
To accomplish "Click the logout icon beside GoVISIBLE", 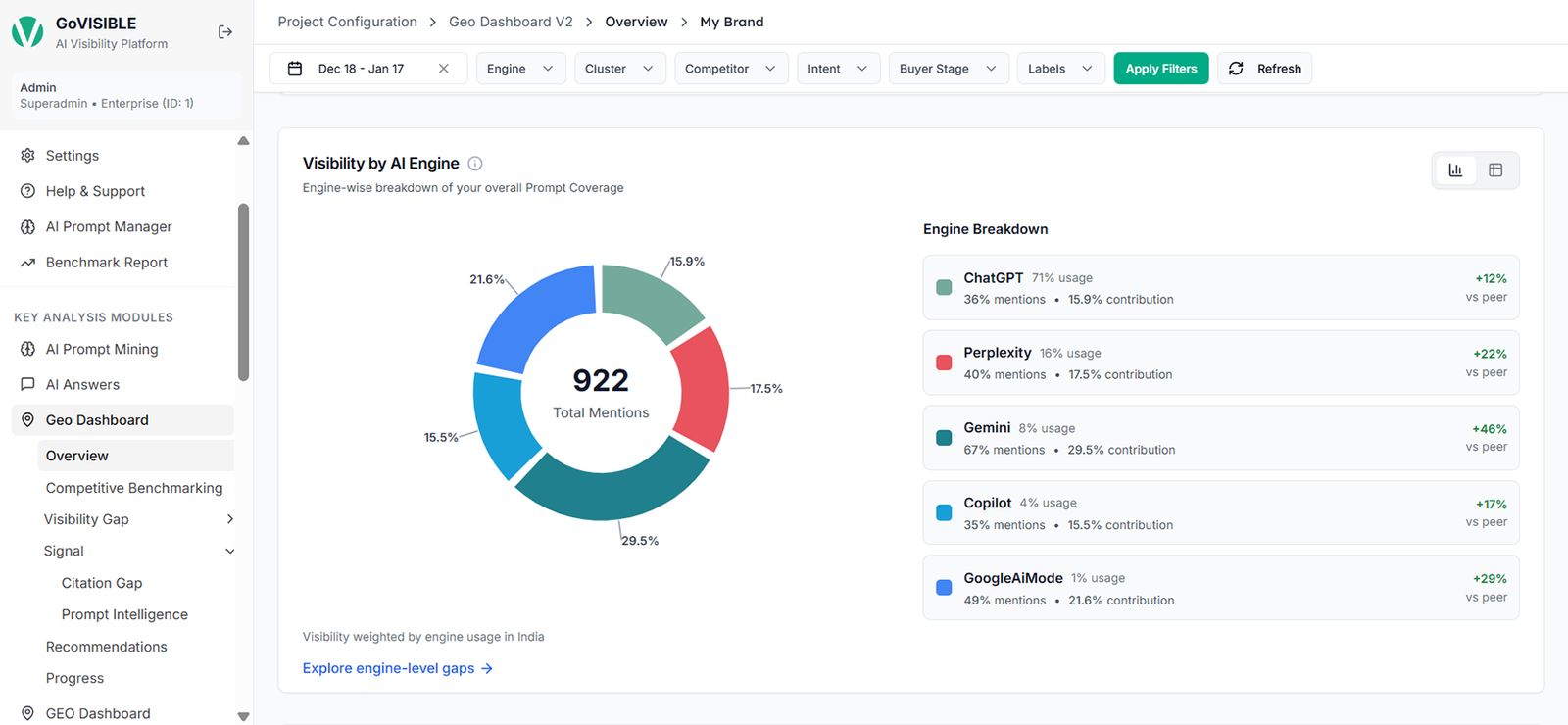I will point(224,32).
